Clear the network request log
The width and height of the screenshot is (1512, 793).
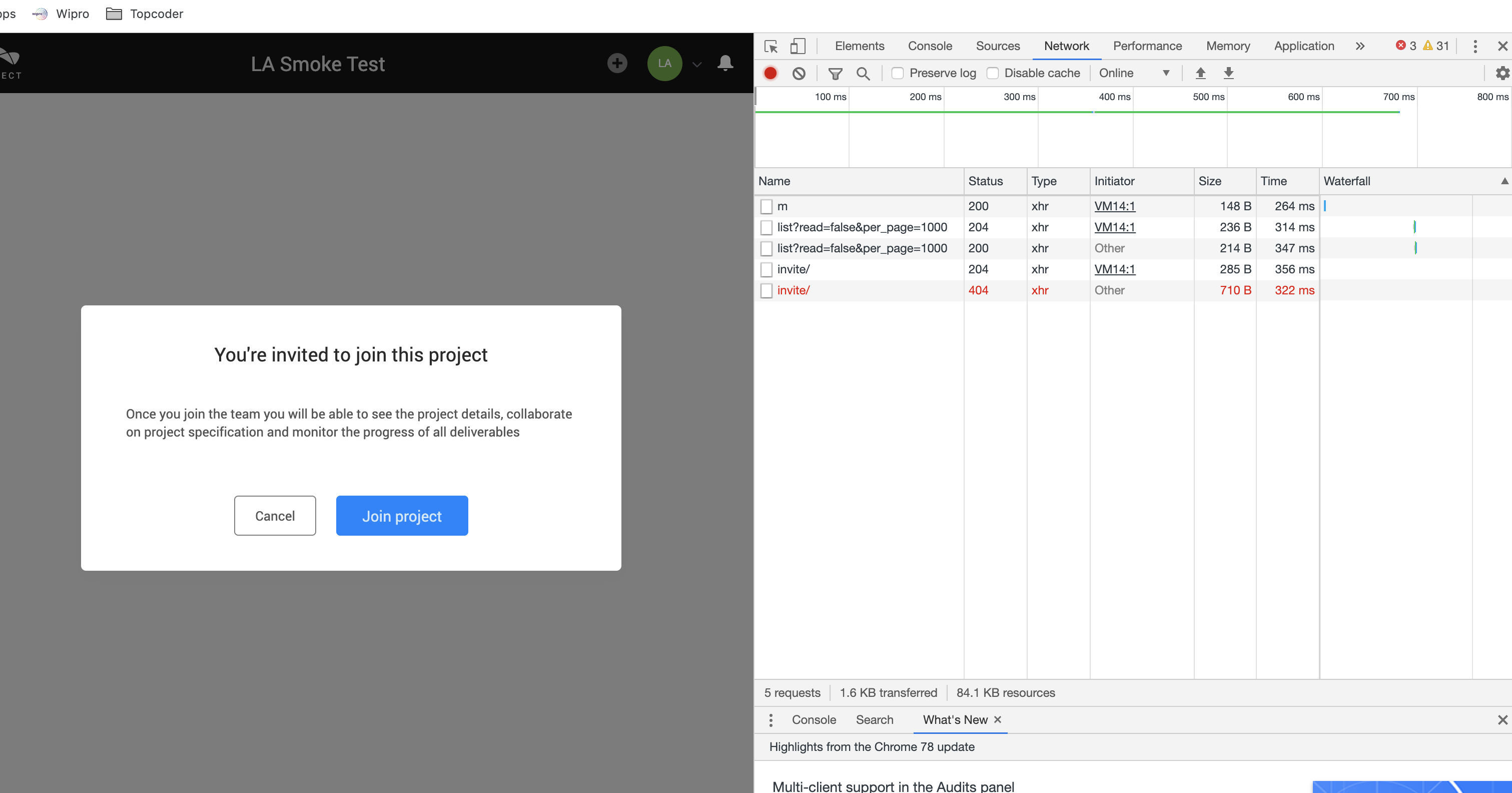point(799,73)
